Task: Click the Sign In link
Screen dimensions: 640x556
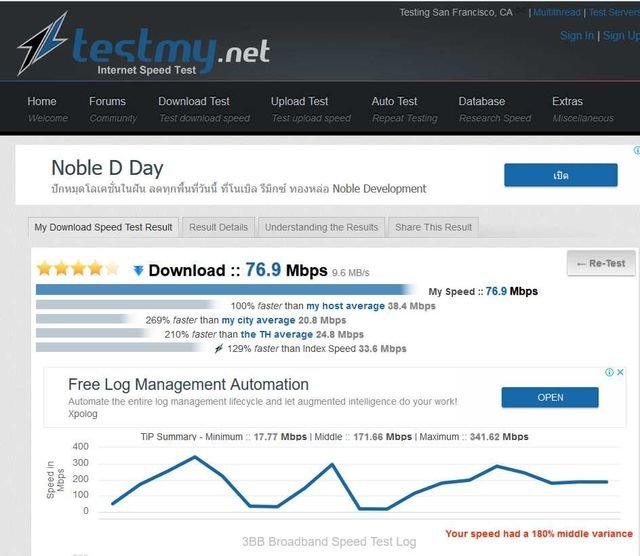Action: [576, 35]
